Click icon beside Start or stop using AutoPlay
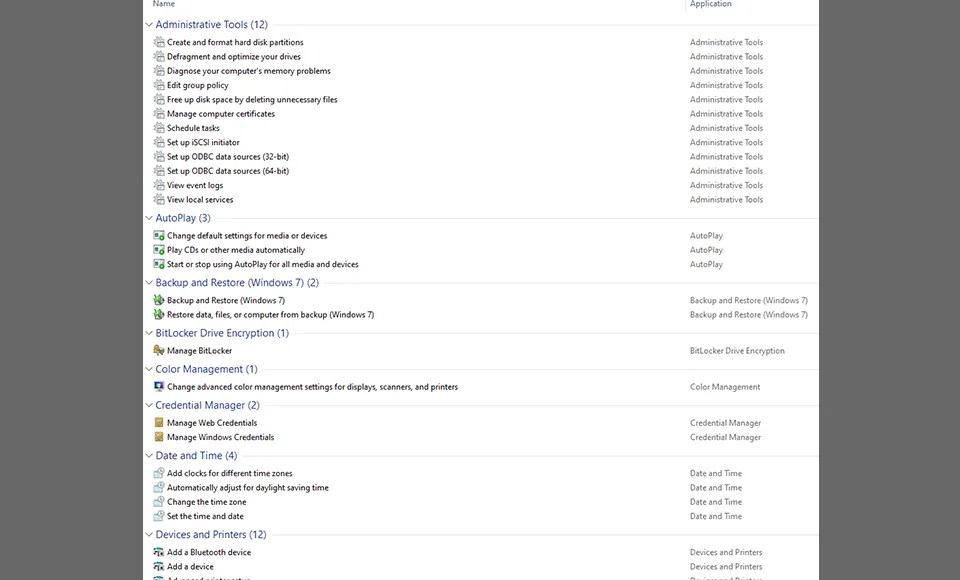The width and height of the screenshot is (960, 580). tap(159, 265)
